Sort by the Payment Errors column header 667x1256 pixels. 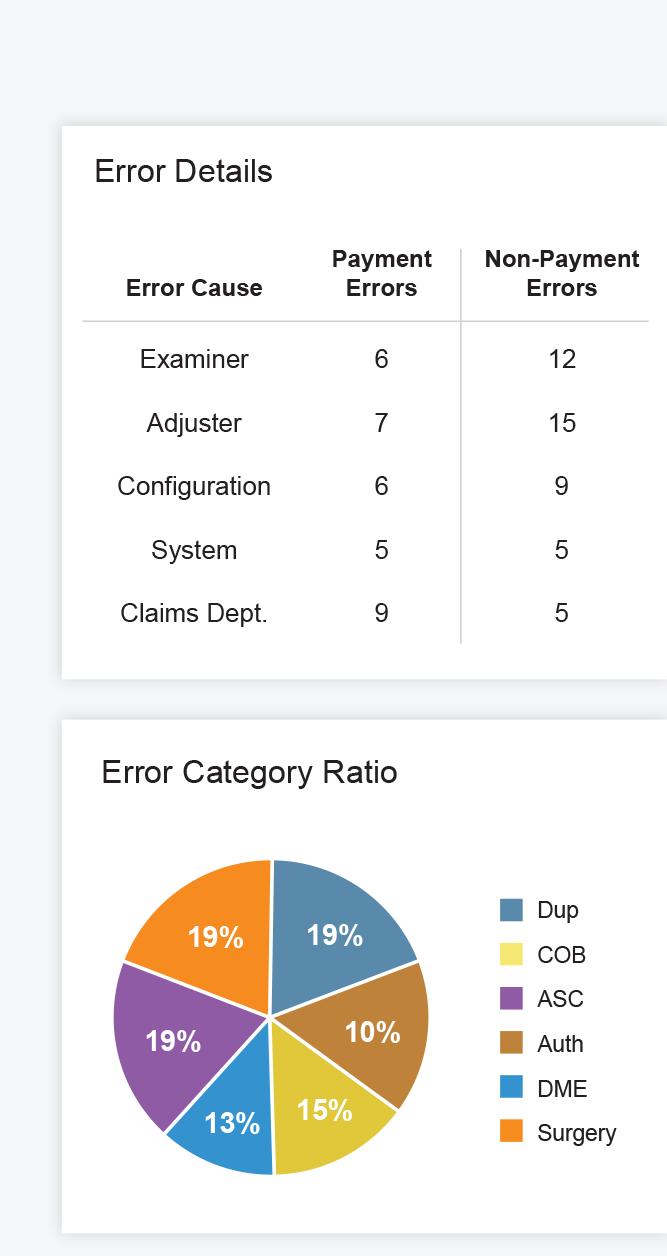click(382, 274)
